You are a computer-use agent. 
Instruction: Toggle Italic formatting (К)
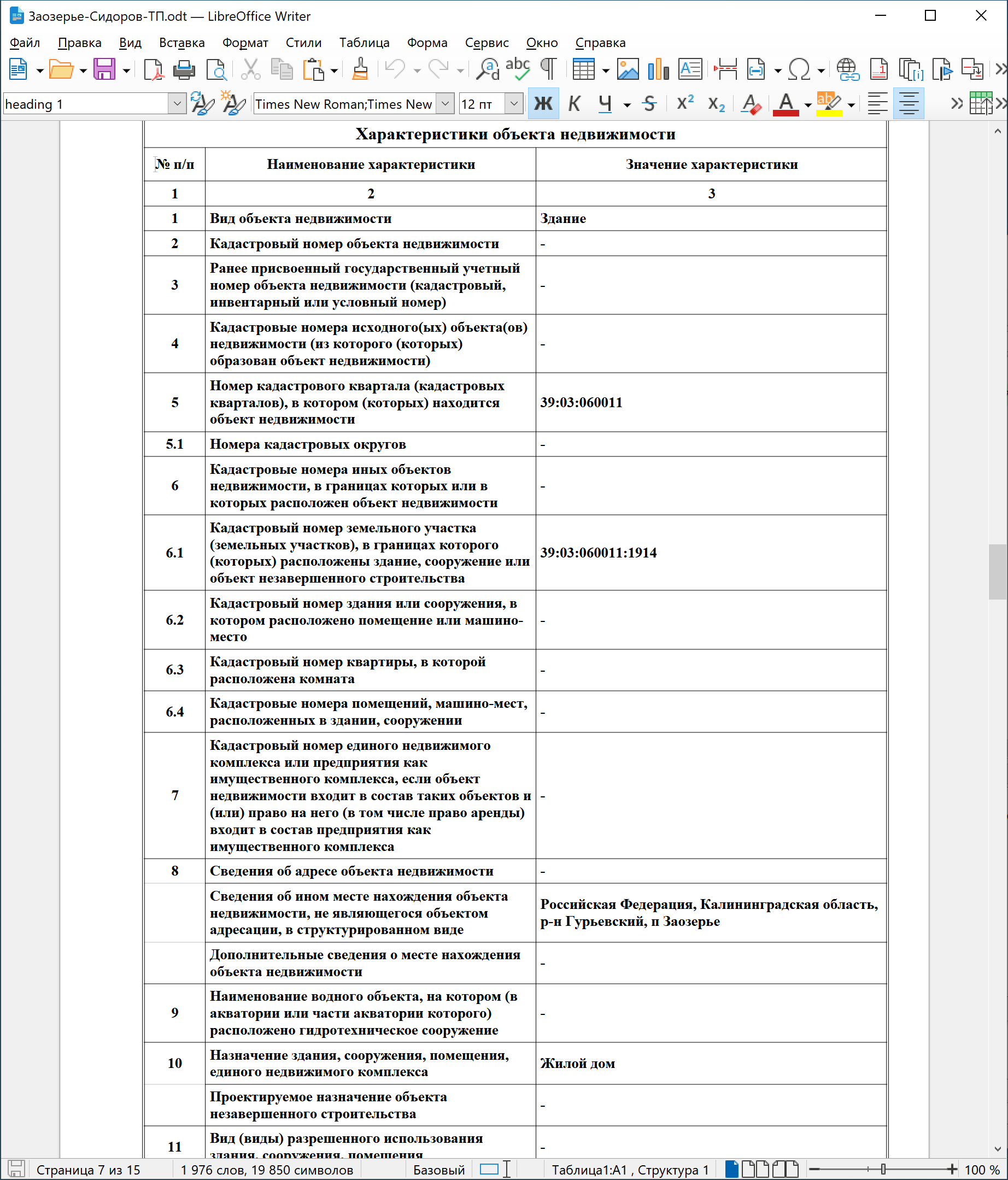tap(575, 104)
